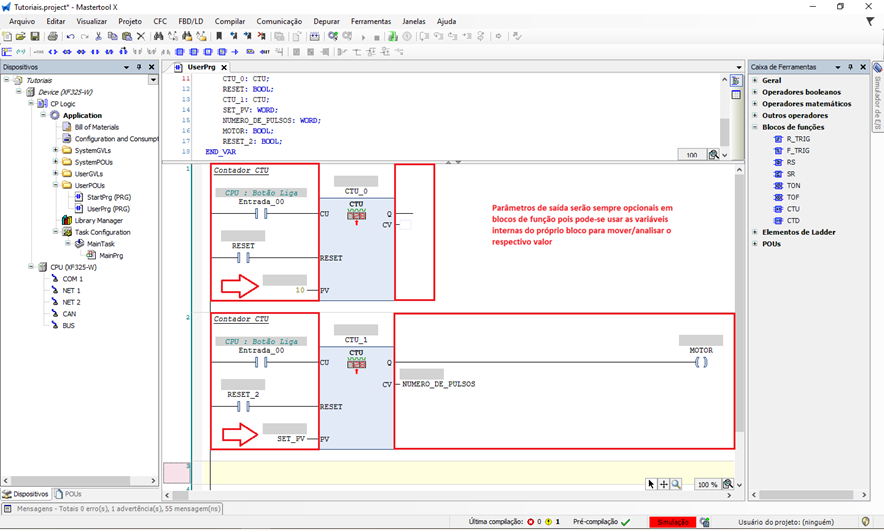Open the Compilar menu
Screen dimensions: 884x532
pyautogui.click(x=230, y=21)
